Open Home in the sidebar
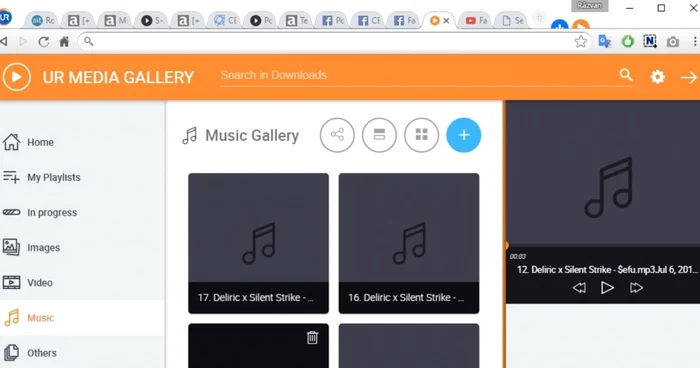 [83, 142]
